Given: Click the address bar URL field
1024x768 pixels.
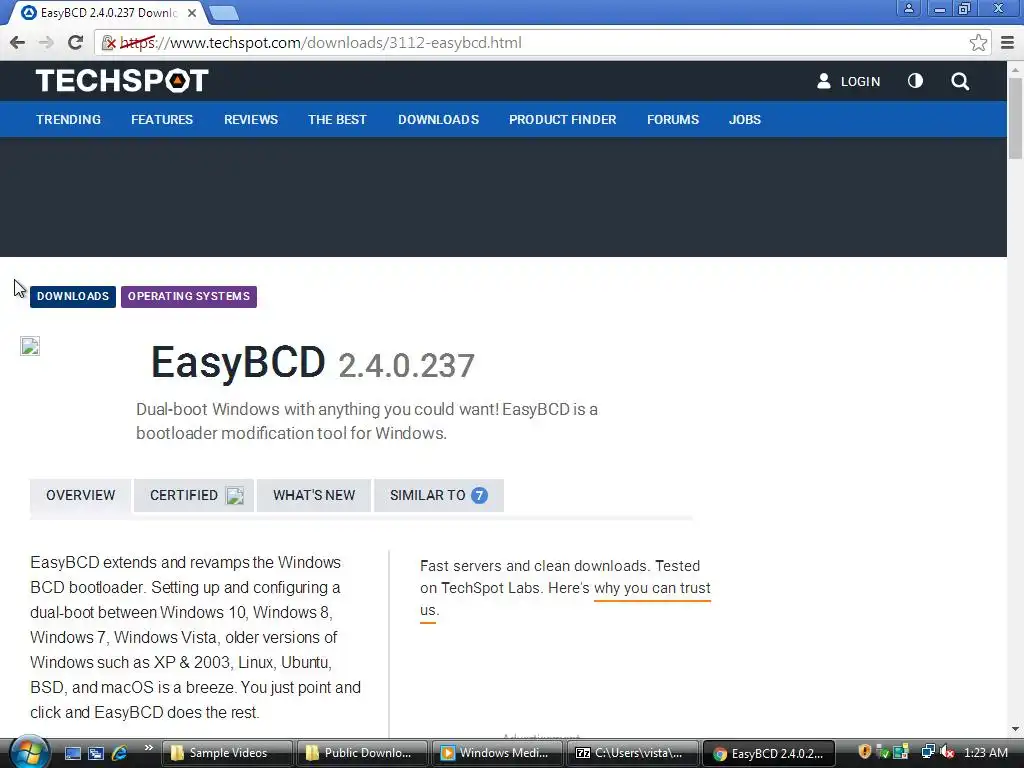Looking at the screenshot, I should coord(542,43).
